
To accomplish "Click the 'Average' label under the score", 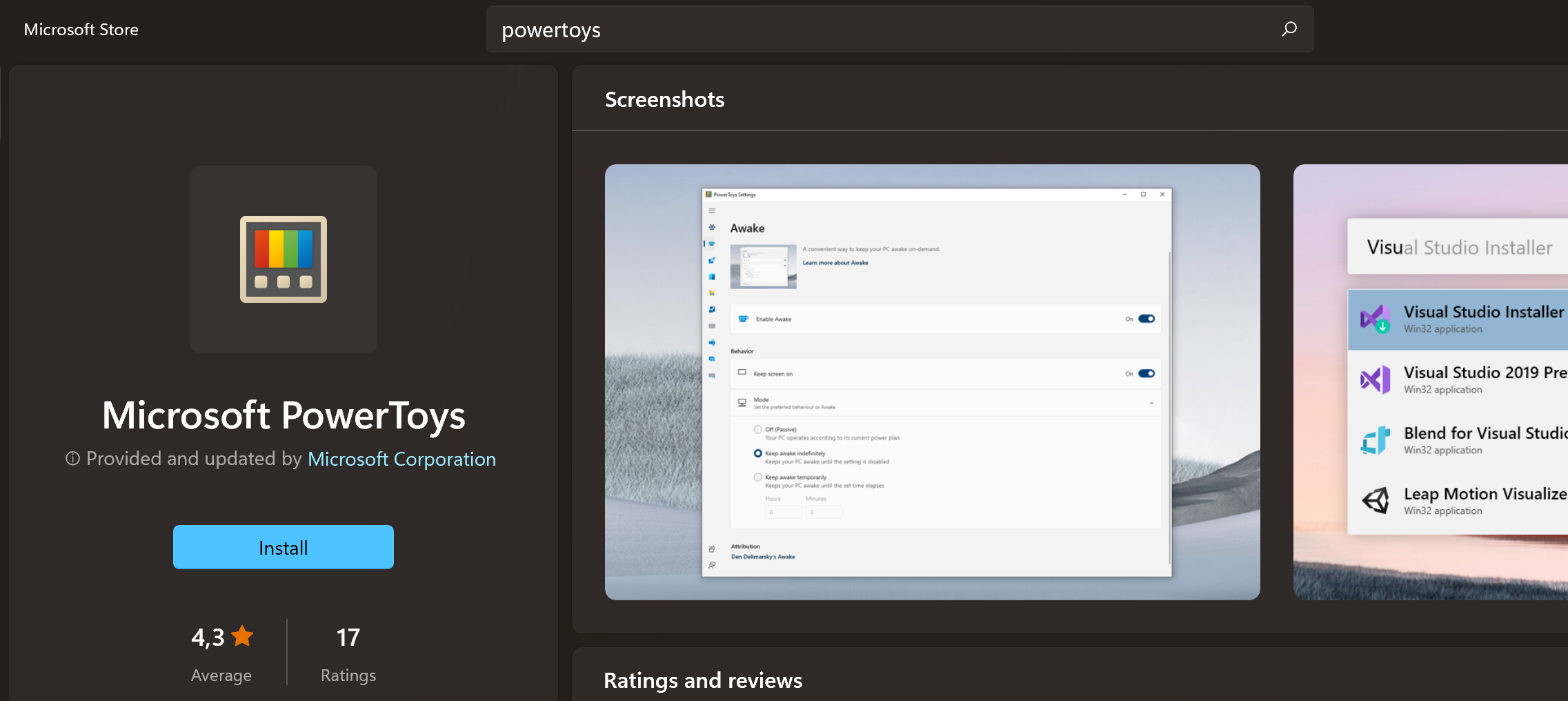I will [x=221, y=675].
